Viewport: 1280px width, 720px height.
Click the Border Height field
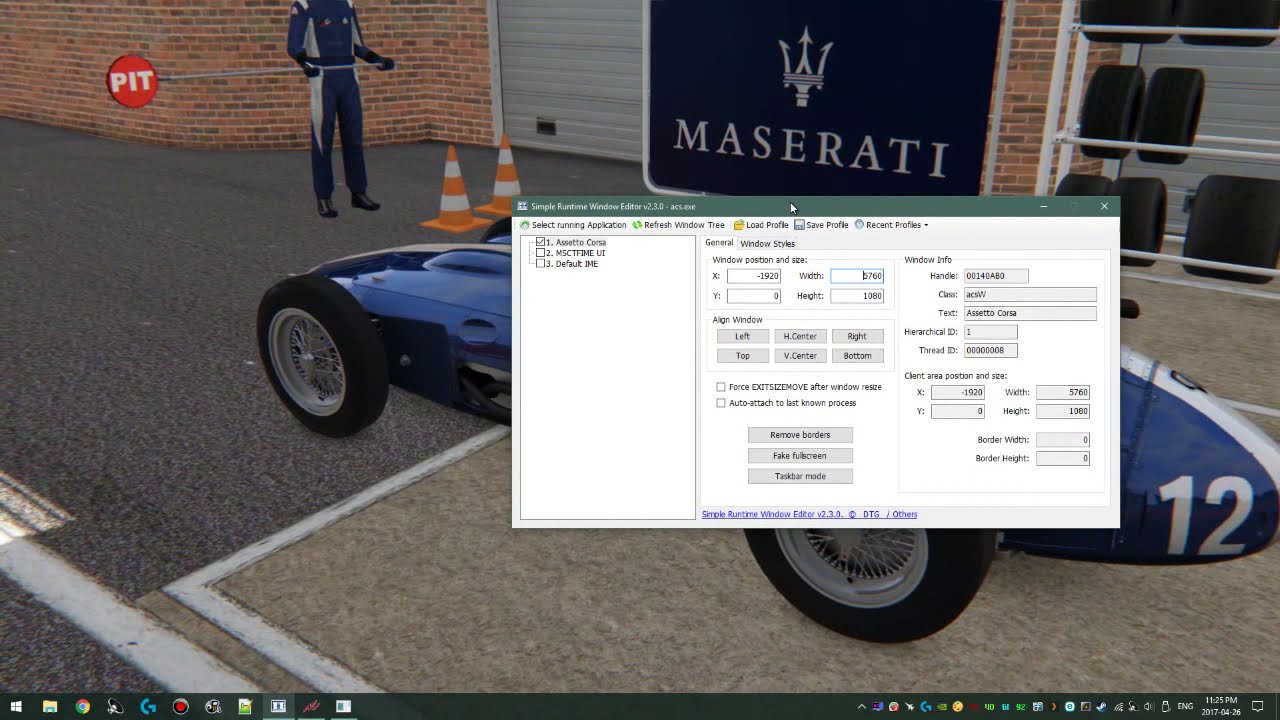1063,458
